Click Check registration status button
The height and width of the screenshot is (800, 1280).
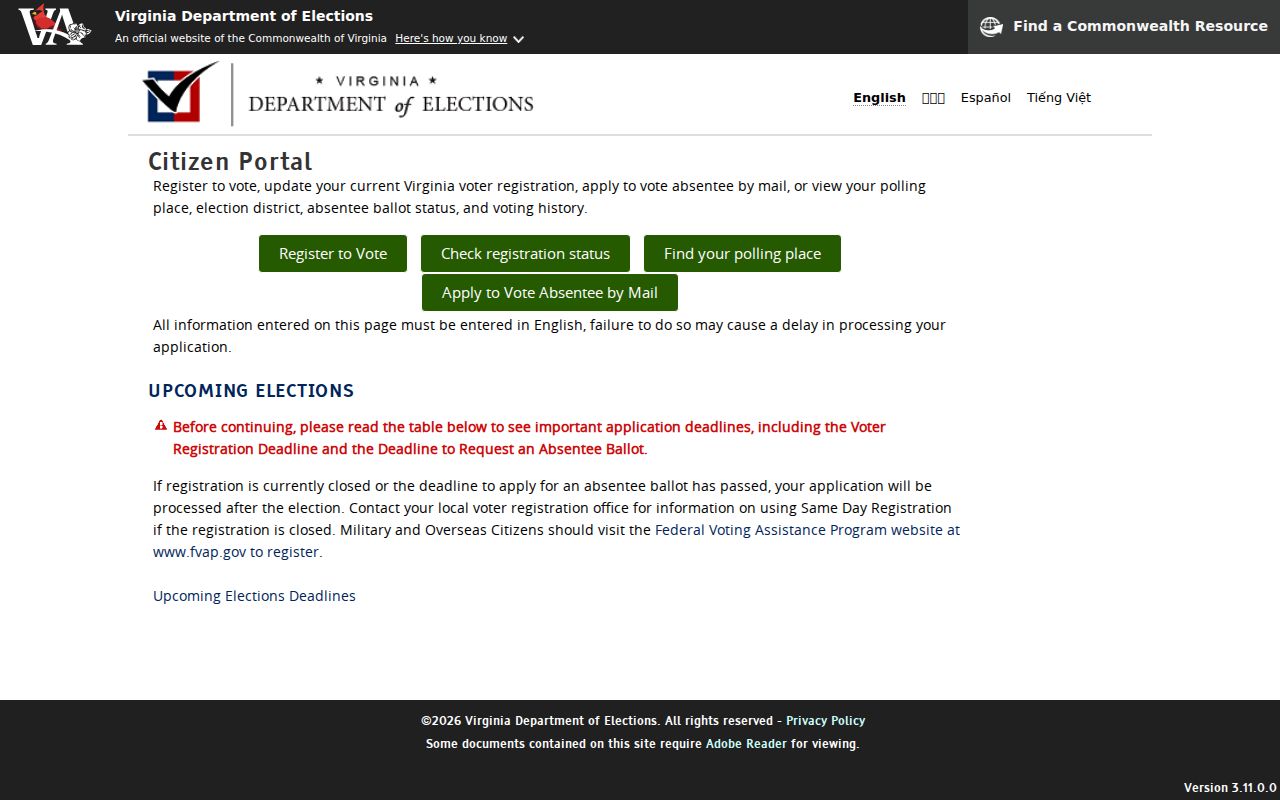525,254
